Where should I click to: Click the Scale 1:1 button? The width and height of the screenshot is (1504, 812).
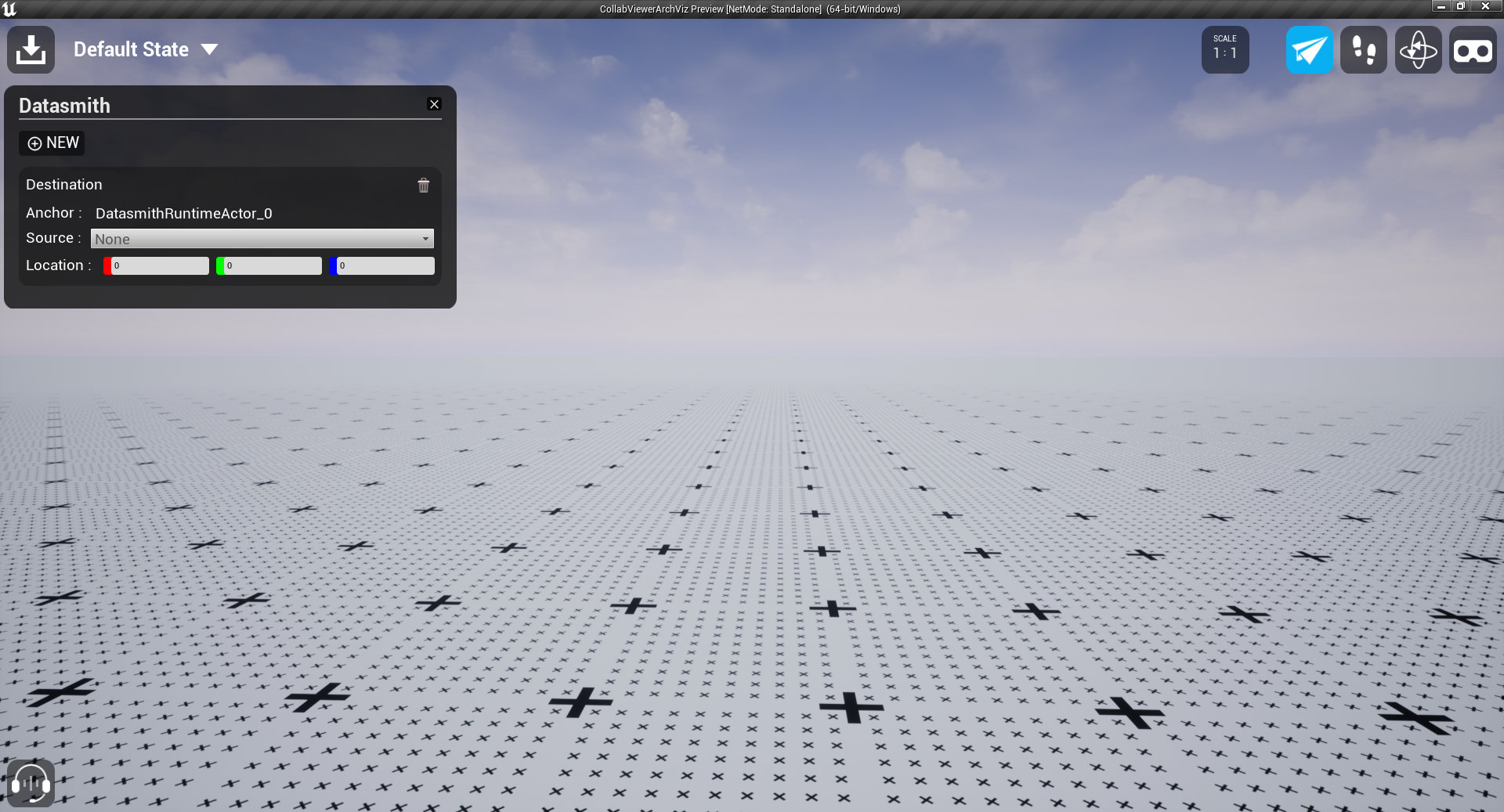[x=1225, y=49]
